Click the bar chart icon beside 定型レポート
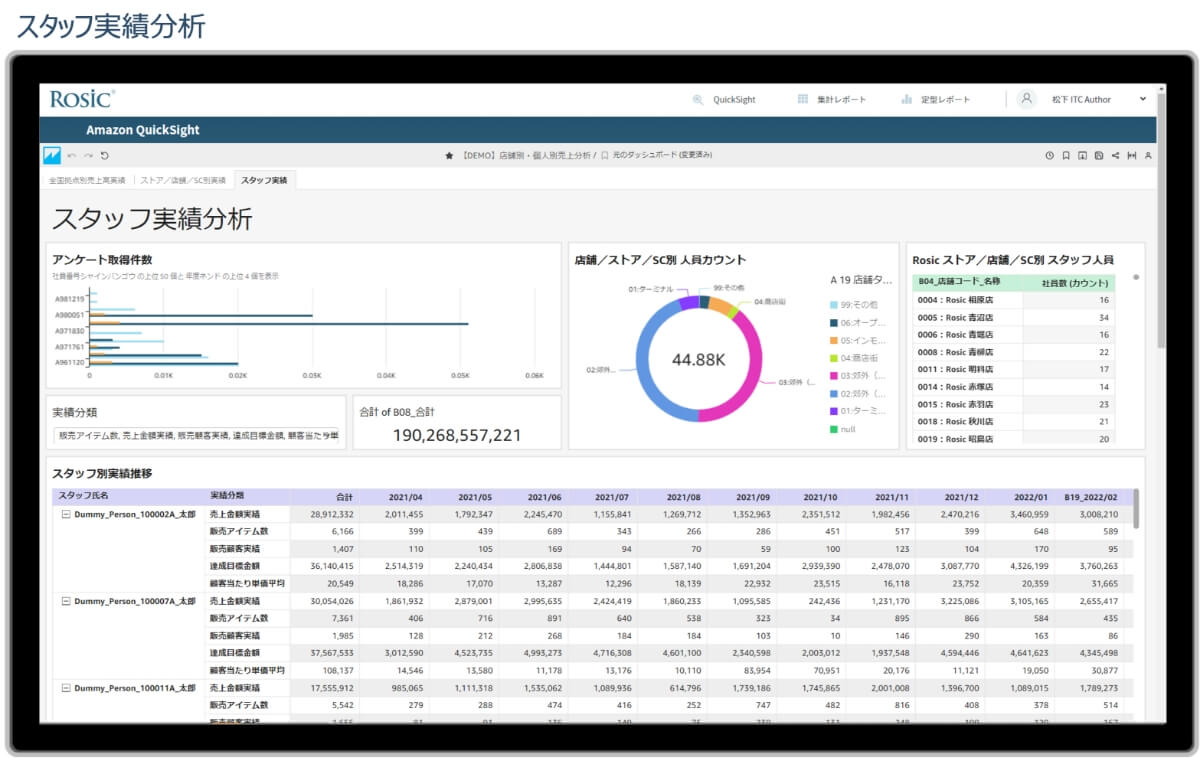Image resolution: width=1200 pixels, height=758 pixels. pos(907,99)
